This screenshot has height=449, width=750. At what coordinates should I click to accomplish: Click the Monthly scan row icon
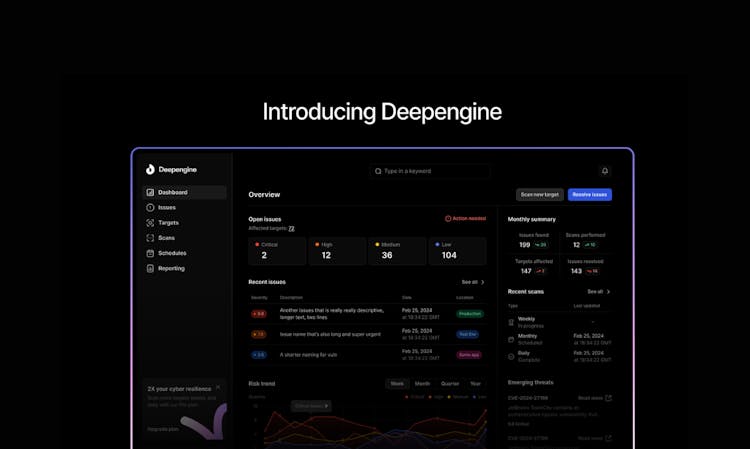pos(511,339)
